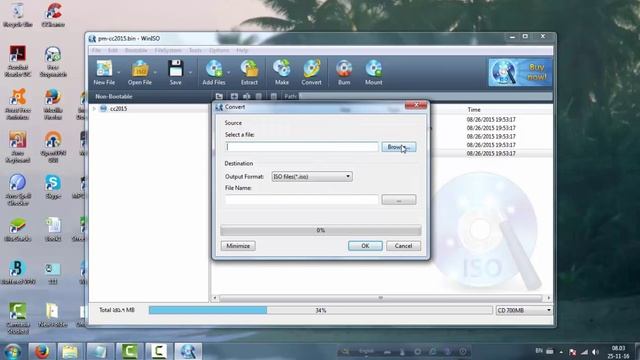The width and height of the screenshot is (640, 360).
Task: Click the Browse button for the source file
Action: [x=399, y=147]
